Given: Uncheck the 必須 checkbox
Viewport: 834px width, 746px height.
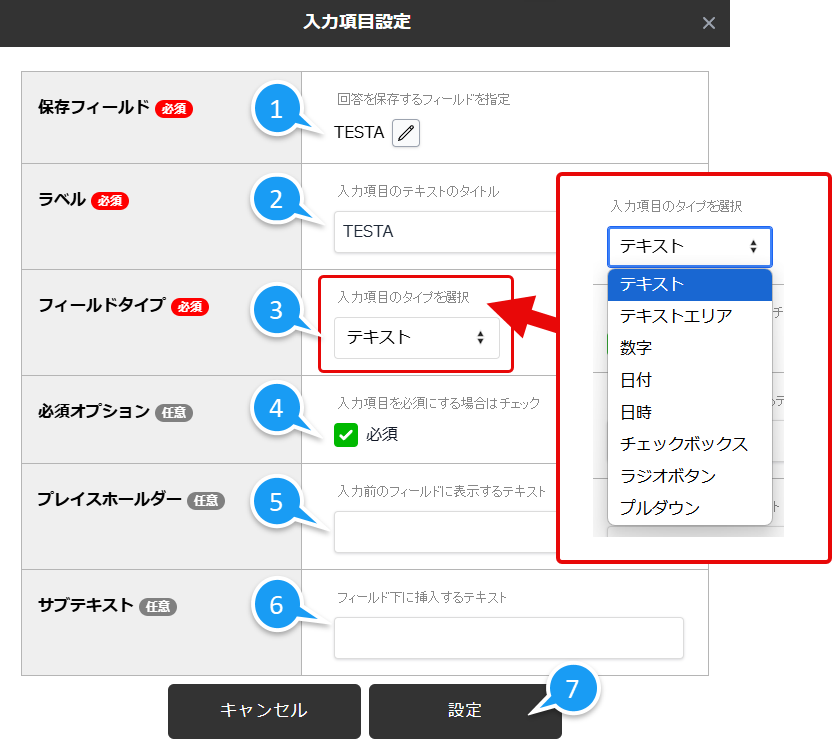Looking at the screenshot, I should (345, 436).
